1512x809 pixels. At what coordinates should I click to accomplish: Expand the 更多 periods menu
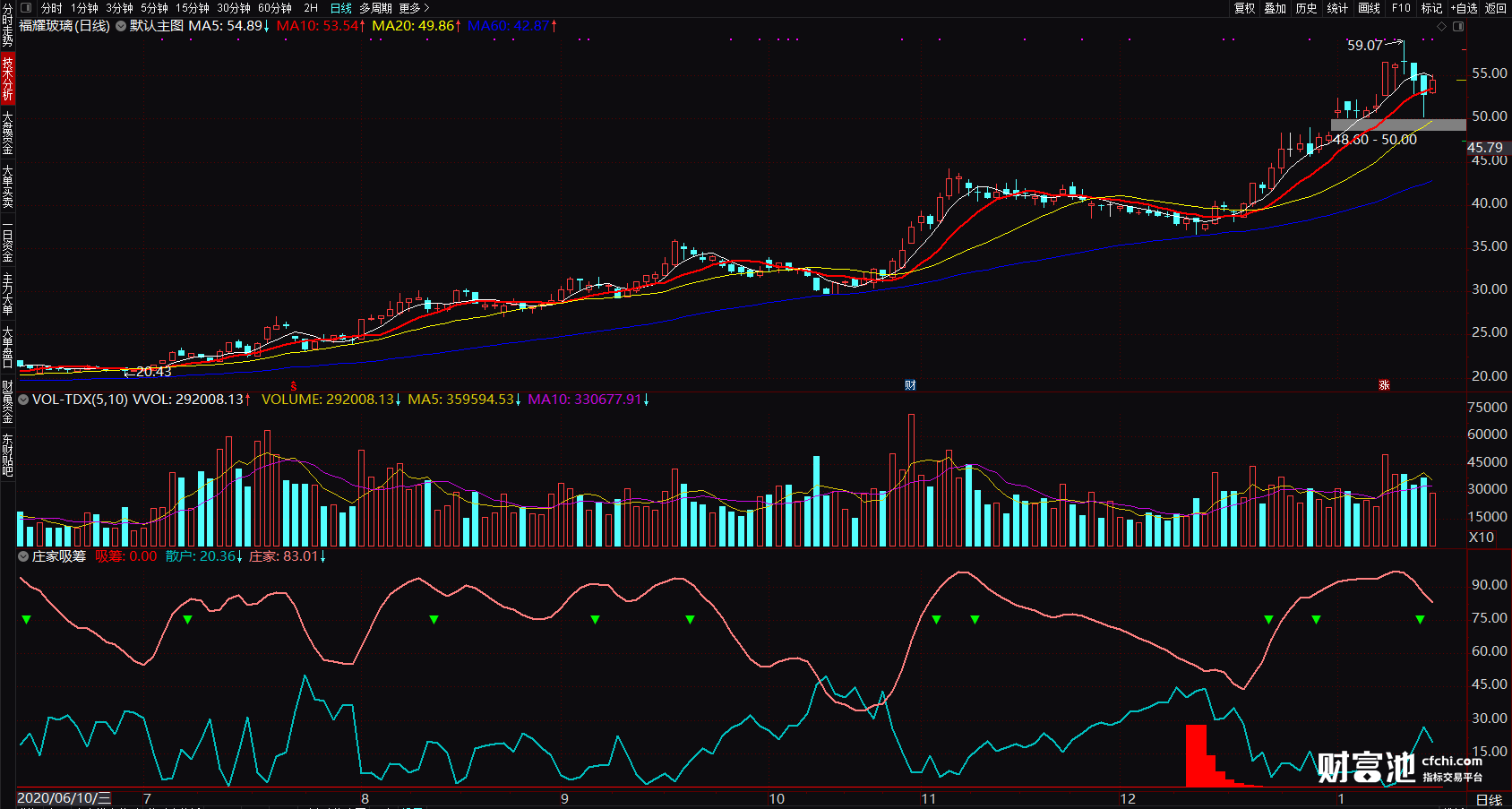pos(415,8)
